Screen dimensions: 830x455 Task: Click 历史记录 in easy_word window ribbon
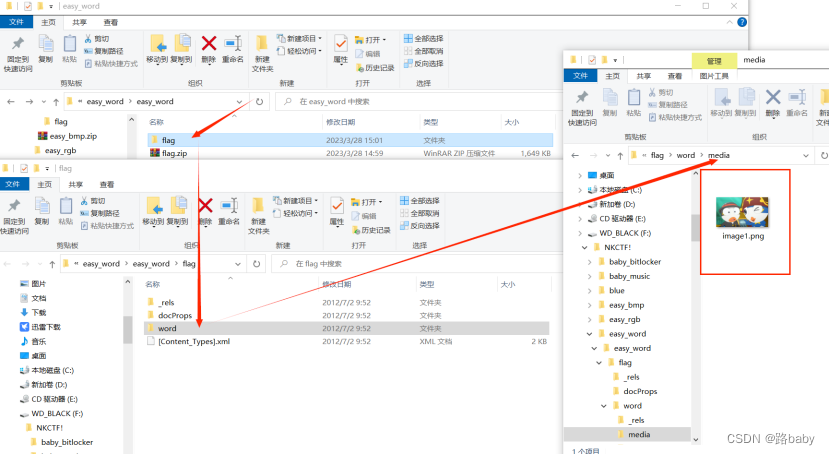point(375,68)
